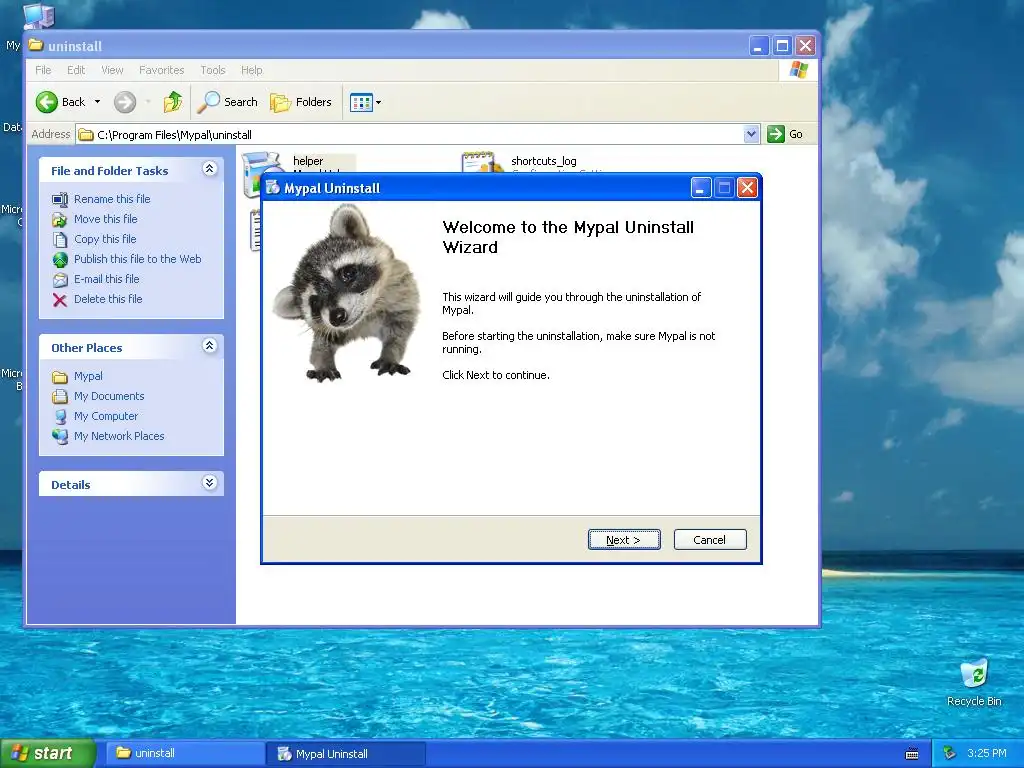This screenshot has width=1024, height=768.
Task: Click the My Computer sidebar icon
Action: 60,417
